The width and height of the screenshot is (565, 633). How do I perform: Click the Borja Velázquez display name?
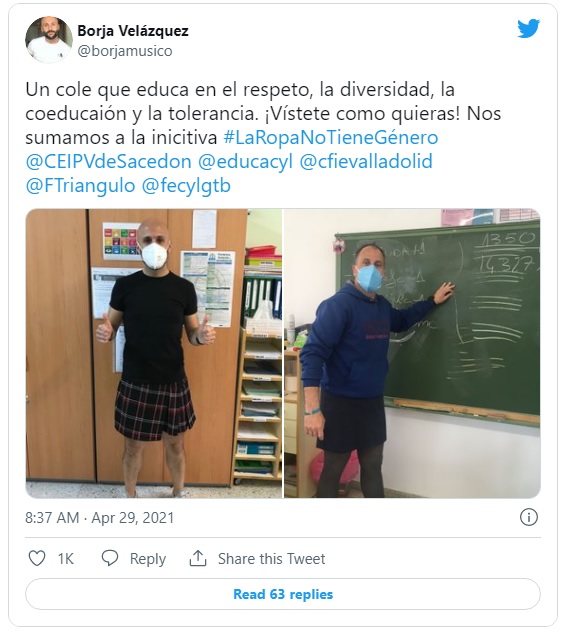(133, 31)
